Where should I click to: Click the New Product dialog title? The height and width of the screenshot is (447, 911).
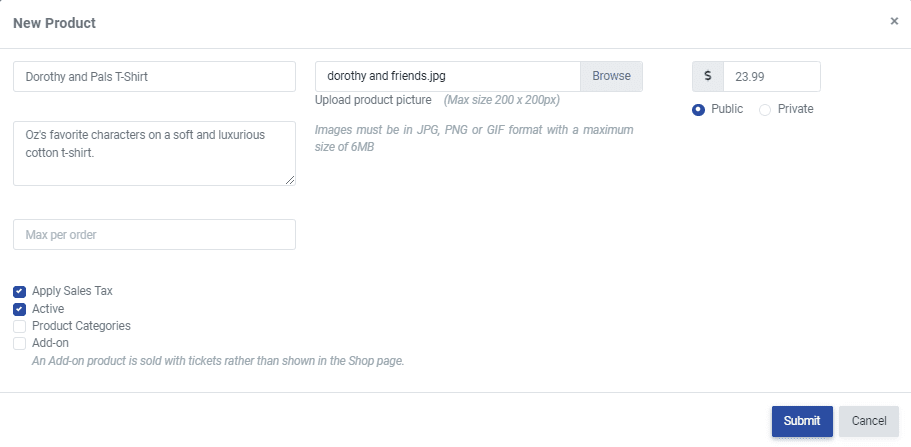point(55,22)
